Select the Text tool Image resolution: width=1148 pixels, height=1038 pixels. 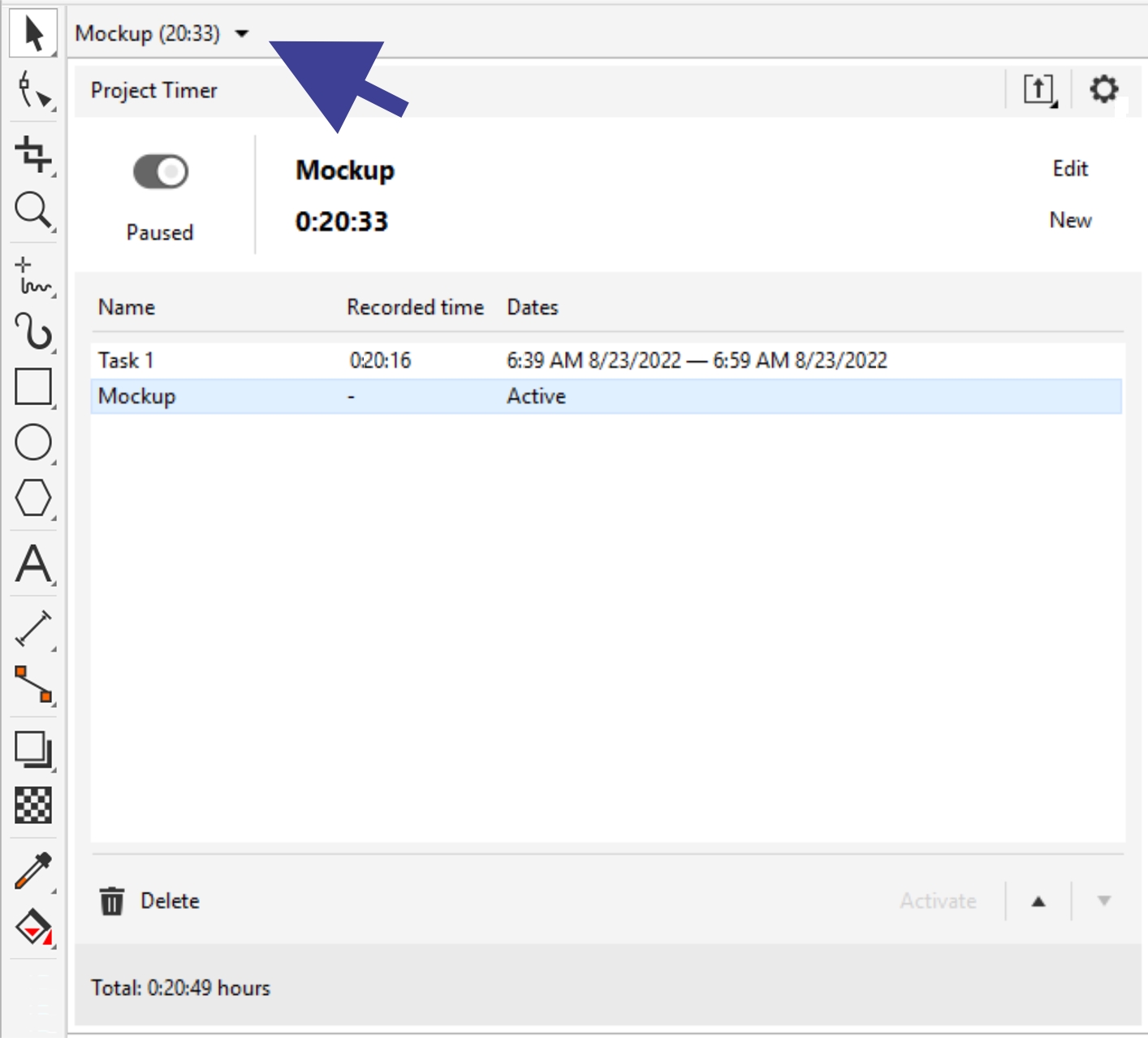[33, 563]
